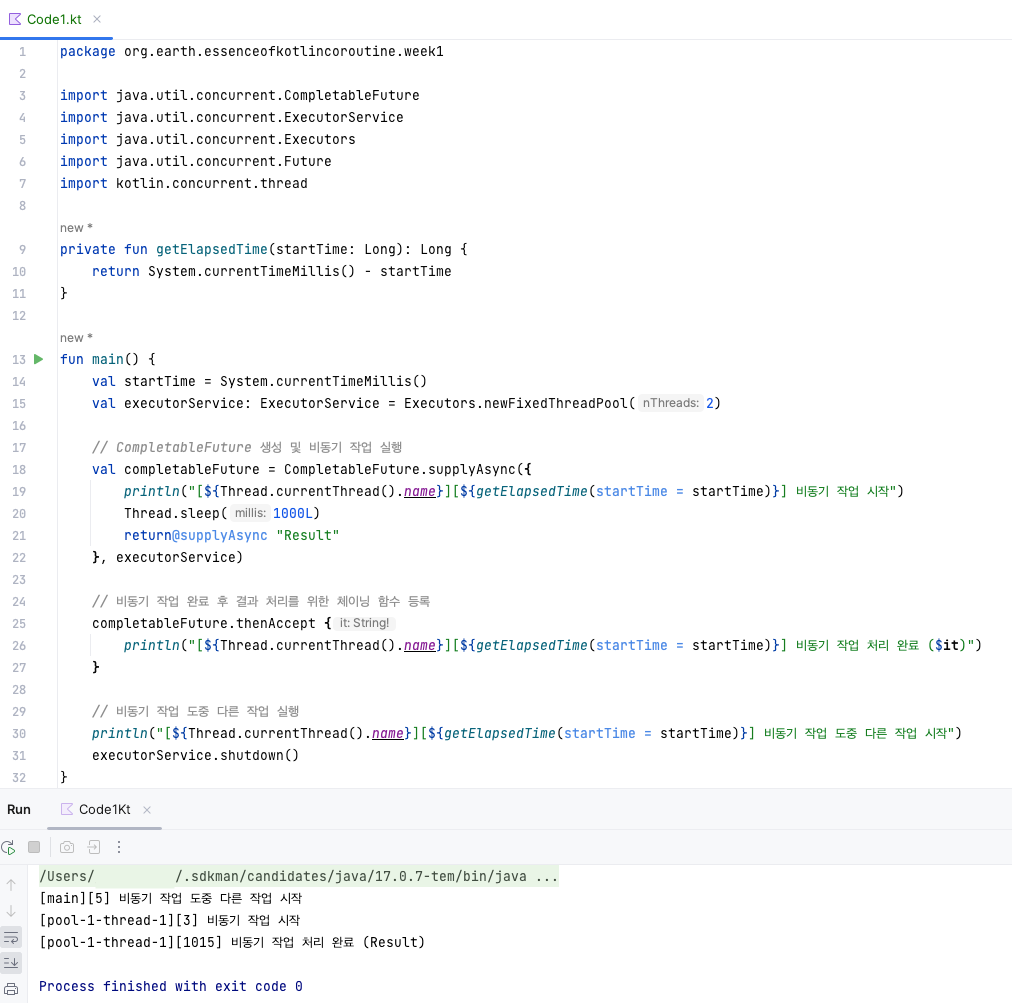Viewport: 1012px width, 1003px height.
Task: Toggle soft-wrap in the console
Action: click(x=11, y=937)
